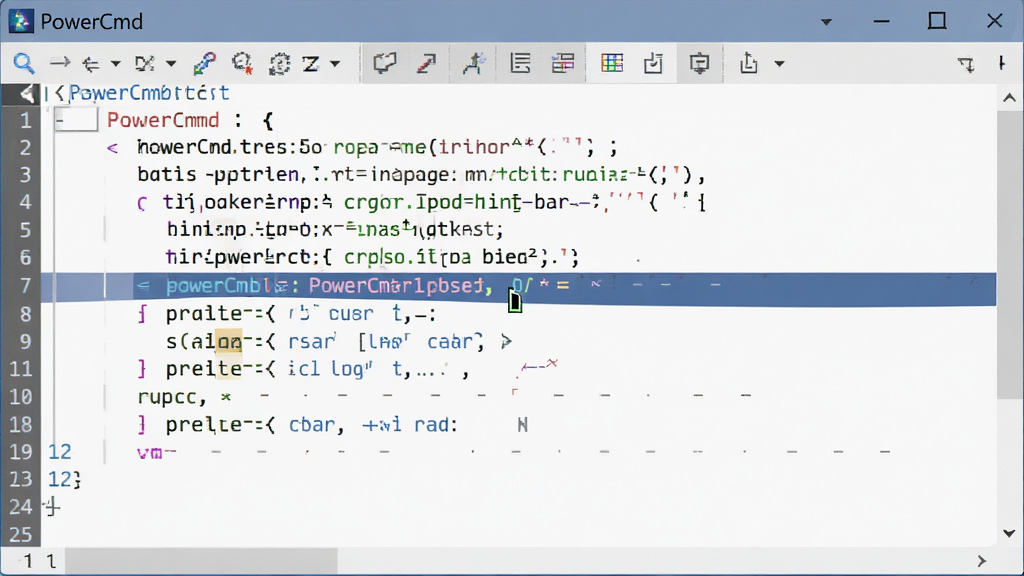The width and height of the screenshot is (1024, 576).
Task: Click line number 2 in the gutter
Action: pos(25,148)
